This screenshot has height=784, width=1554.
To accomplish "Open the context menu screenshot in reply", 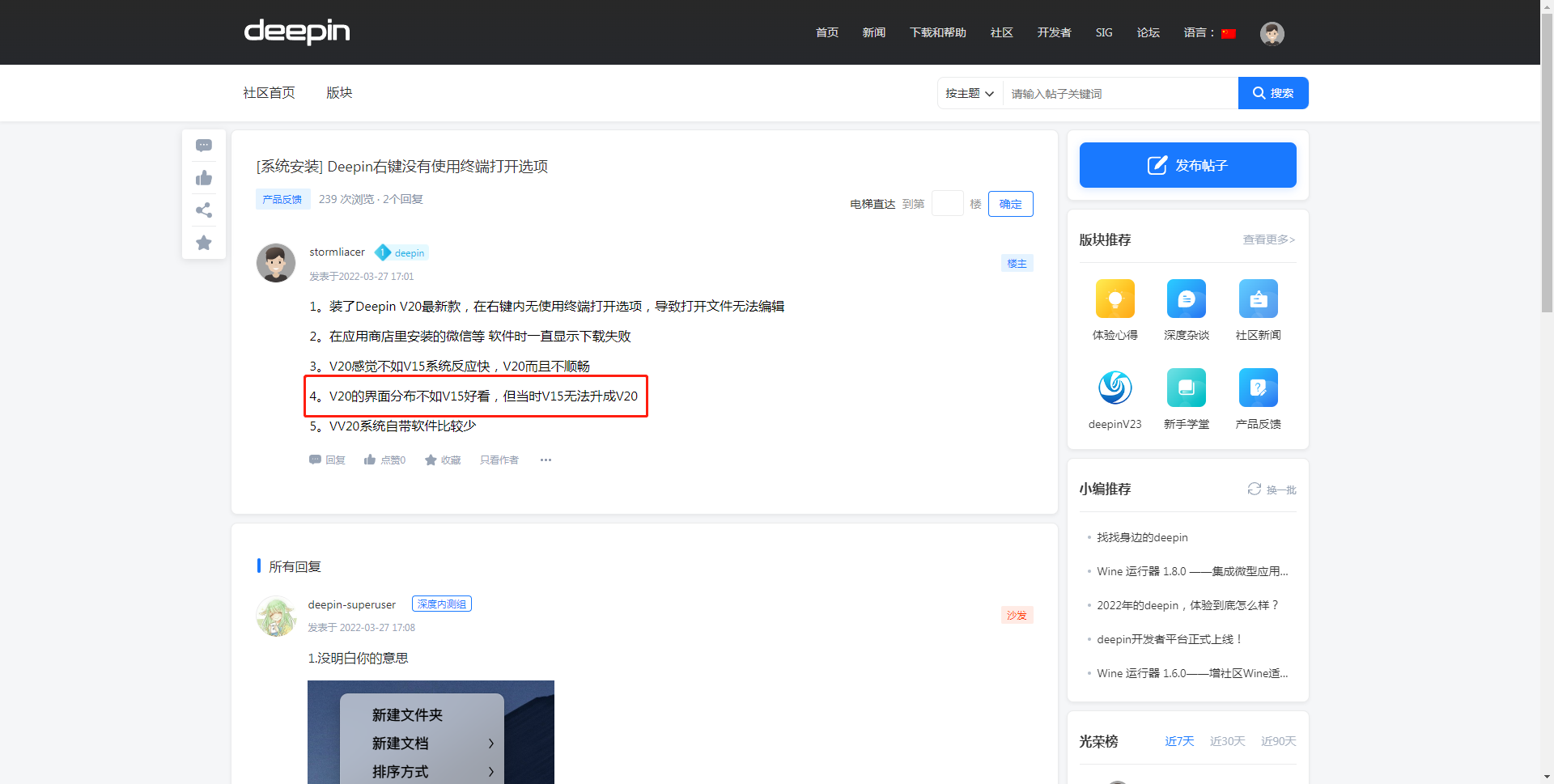I will tap(431, 732).
